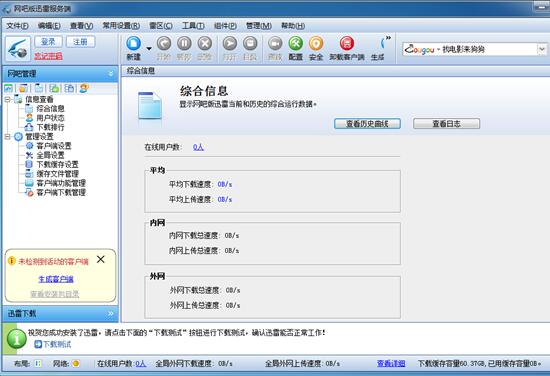Click the user avatar icon in the 网吧管理 mini toolbar
Screen dimensions: 550x376
tap(84, 88)
